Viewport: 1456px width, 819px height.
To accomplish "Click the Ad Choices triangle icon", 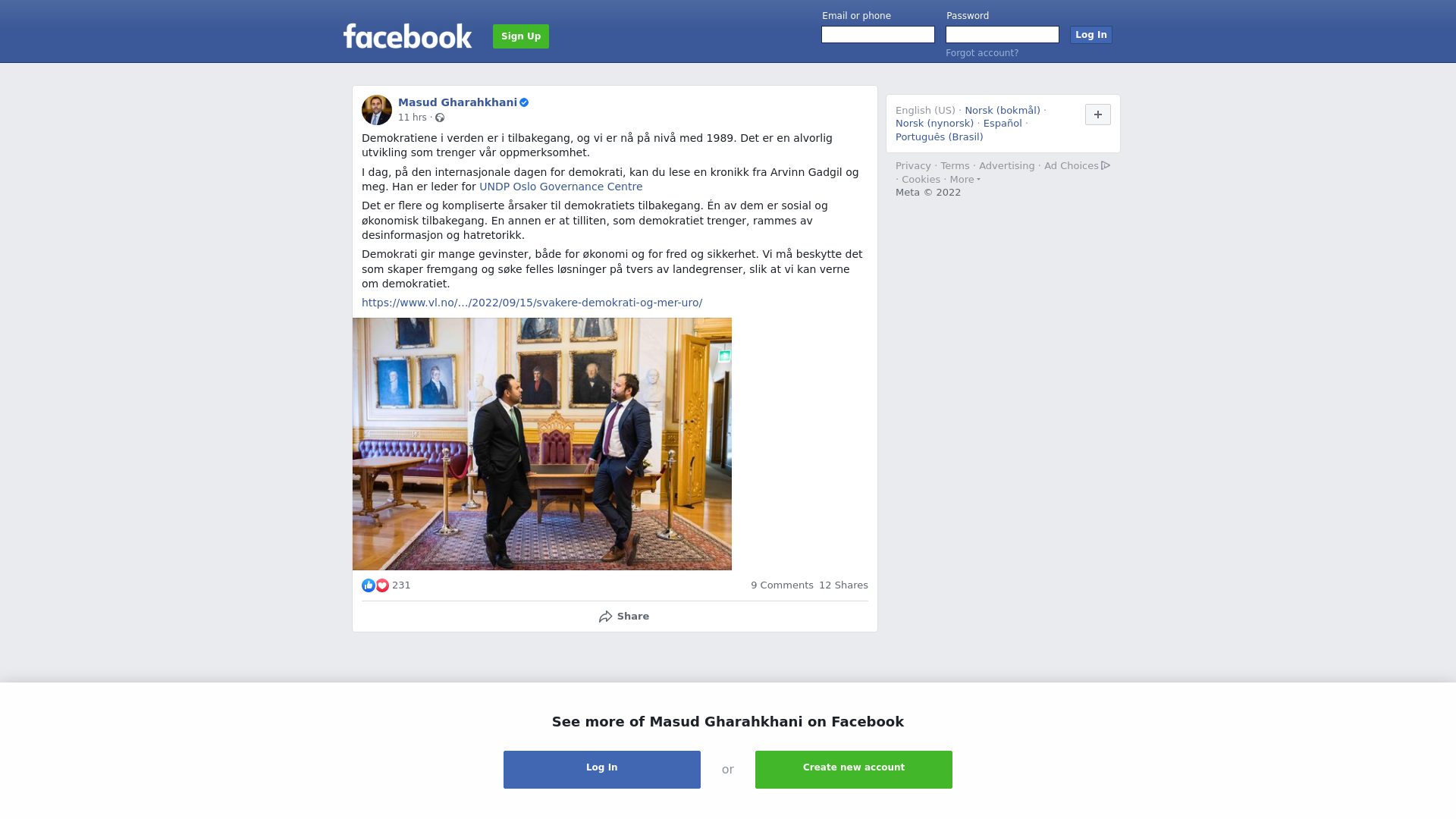I will tap(1106, 165).
